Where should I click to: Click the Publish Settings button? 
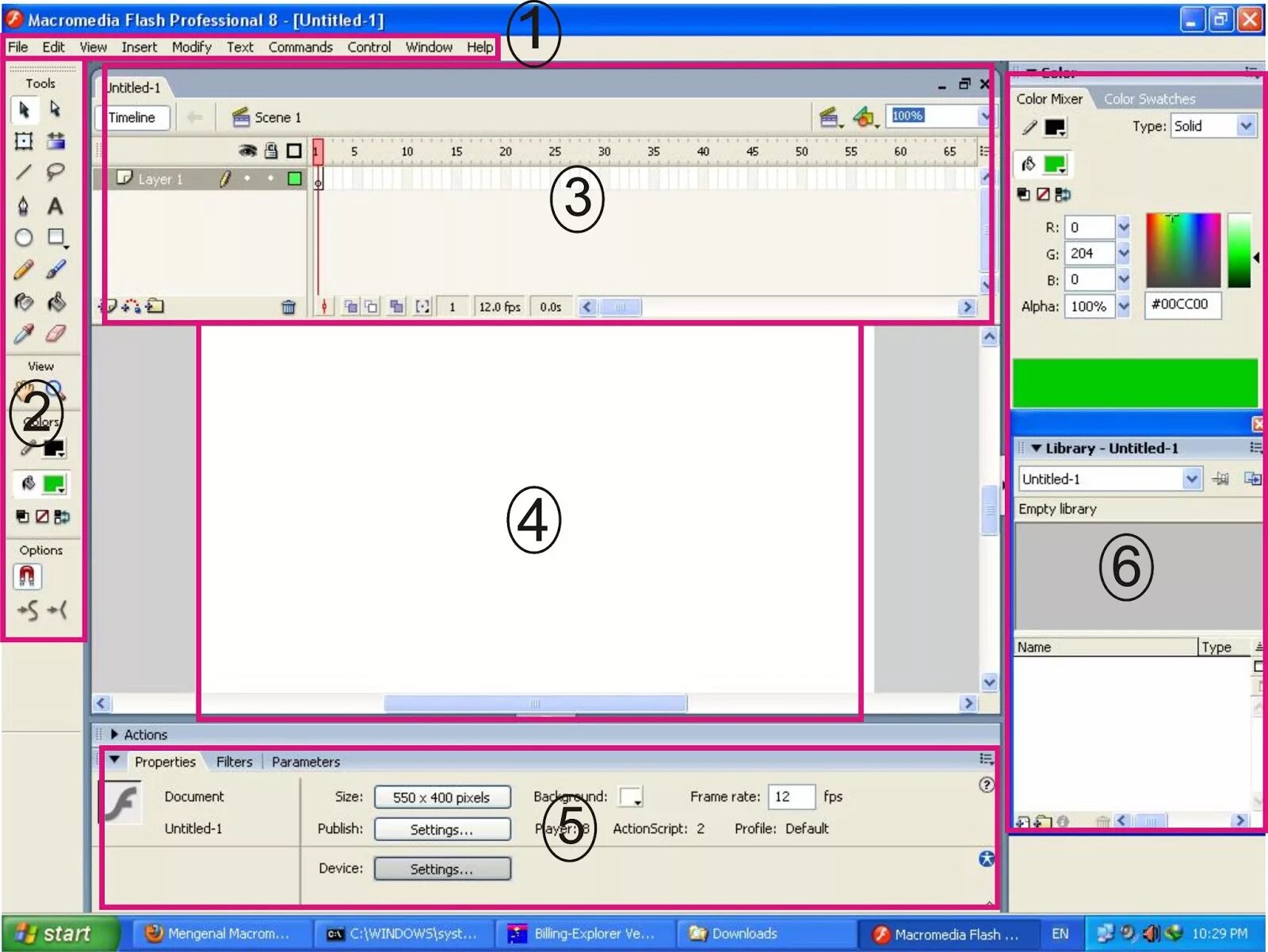[442, 829]
